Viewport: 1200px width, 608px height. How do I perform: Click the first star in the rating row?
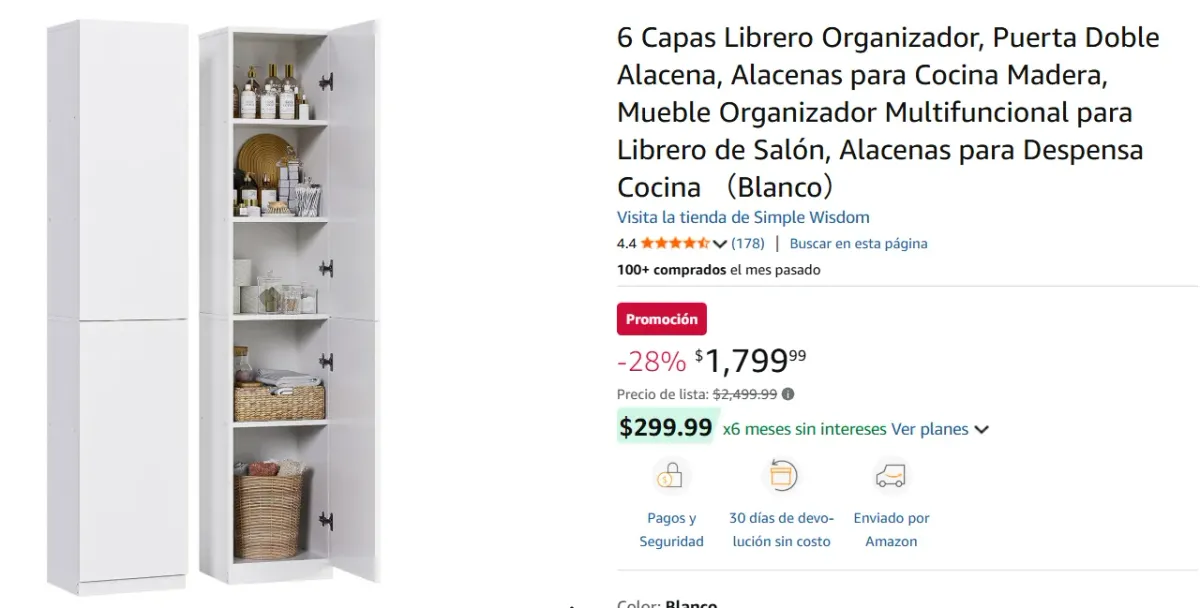coord(646,243)
